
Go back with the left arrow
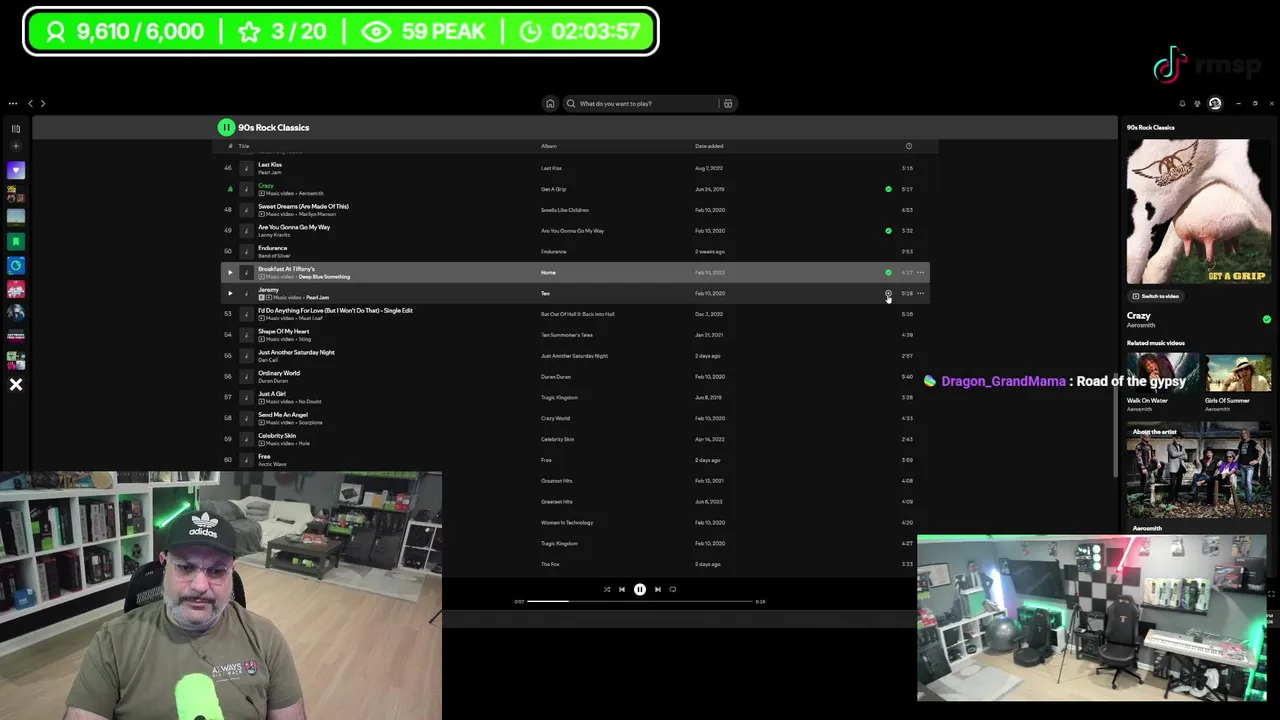click(x=30, y=103)
